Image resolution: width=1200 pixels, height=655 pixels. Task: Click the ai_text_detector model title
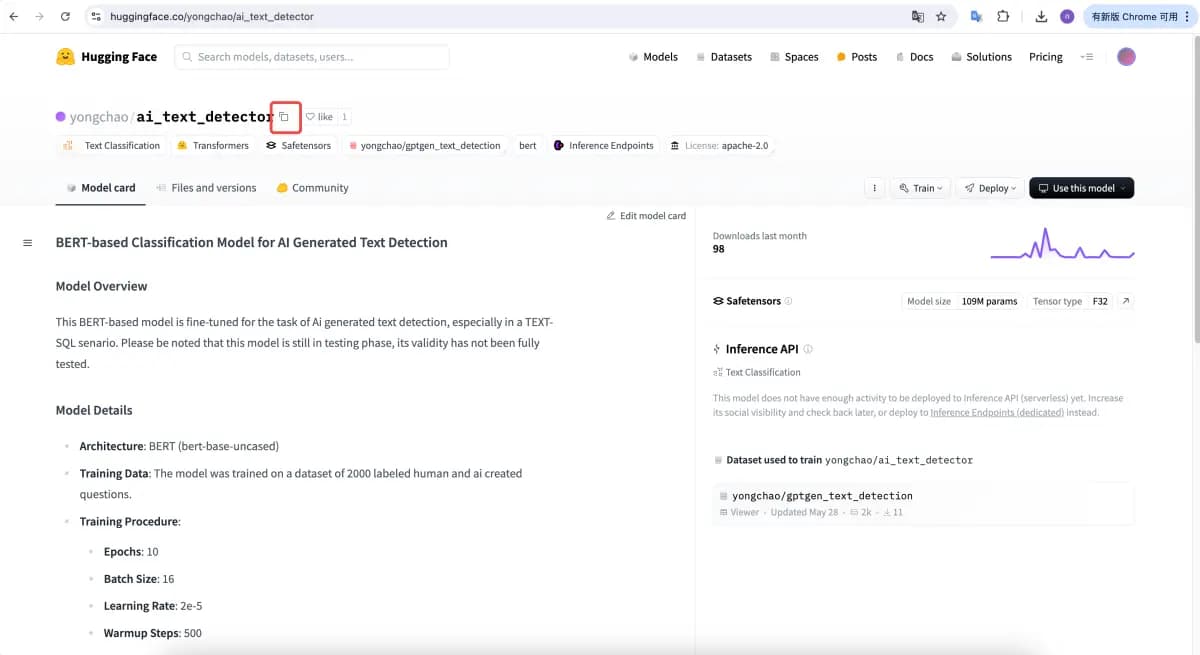[204, 117]
